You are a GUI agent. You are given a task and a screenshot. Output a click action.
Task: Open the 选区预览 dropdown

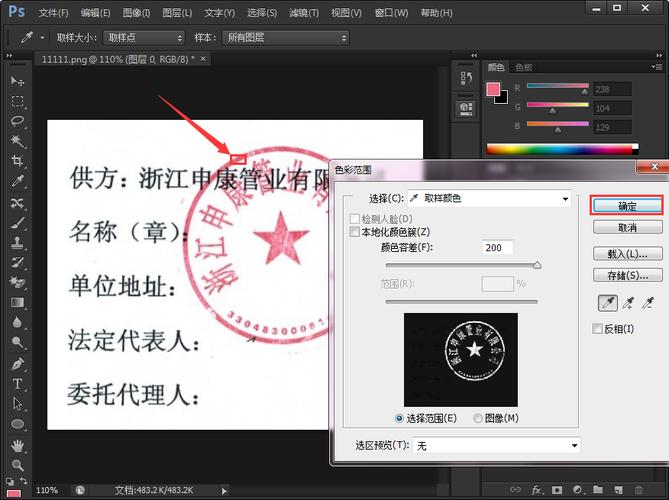tap(496, 446)
